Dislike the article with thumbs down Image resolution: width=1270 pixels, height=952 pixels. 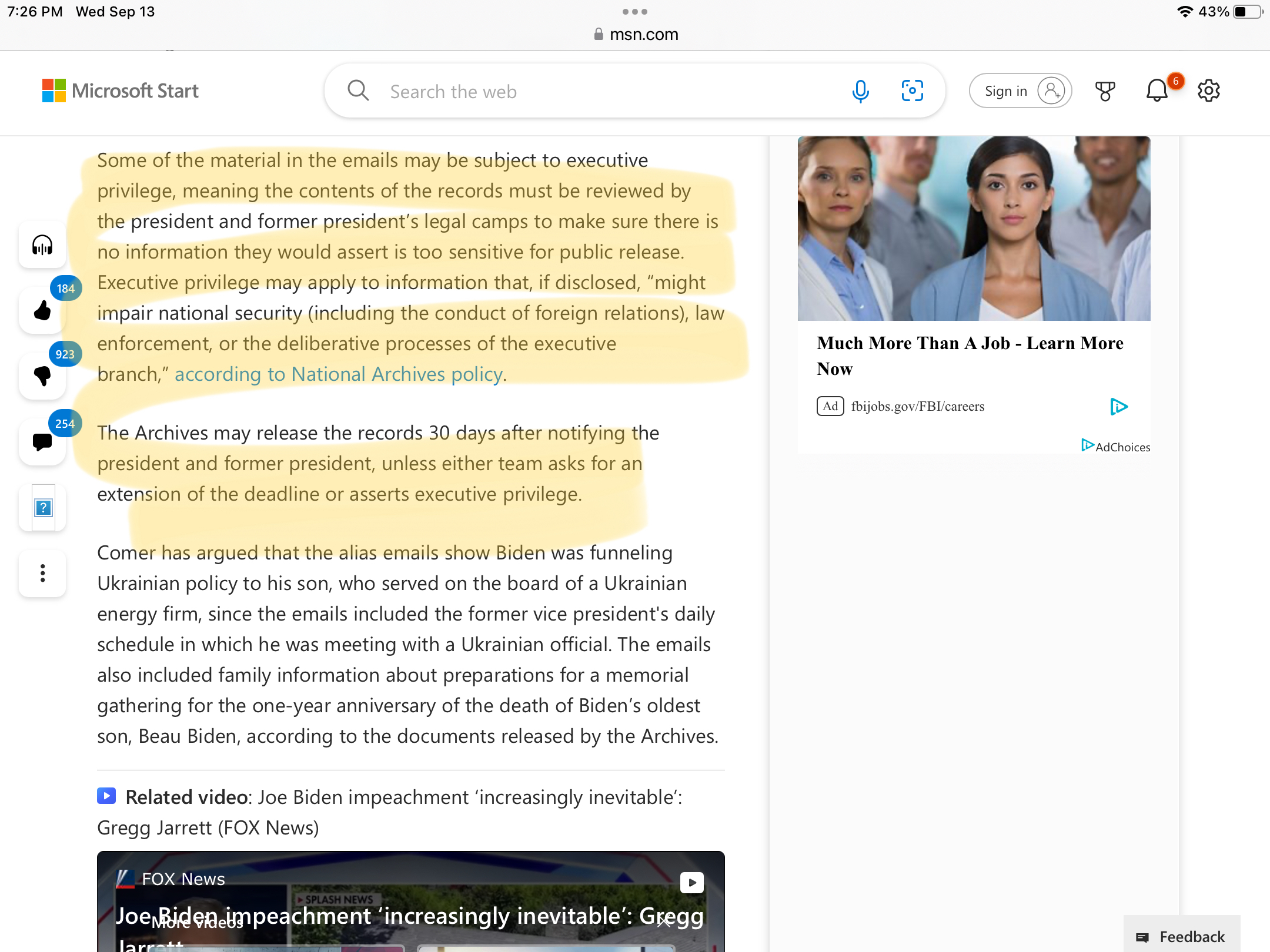(42, 376)
